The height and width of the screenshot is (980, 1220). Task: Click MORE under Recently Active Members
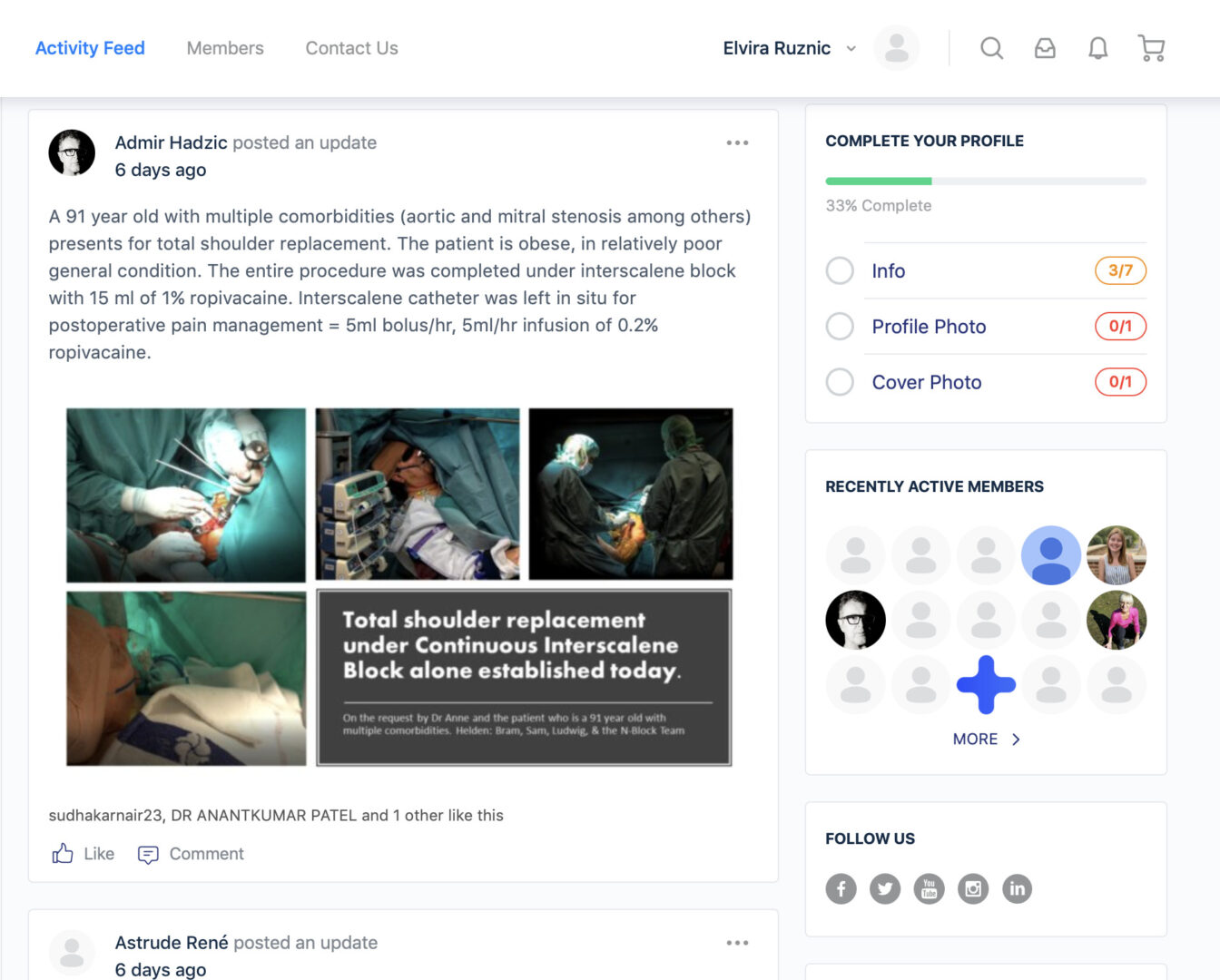986,740
